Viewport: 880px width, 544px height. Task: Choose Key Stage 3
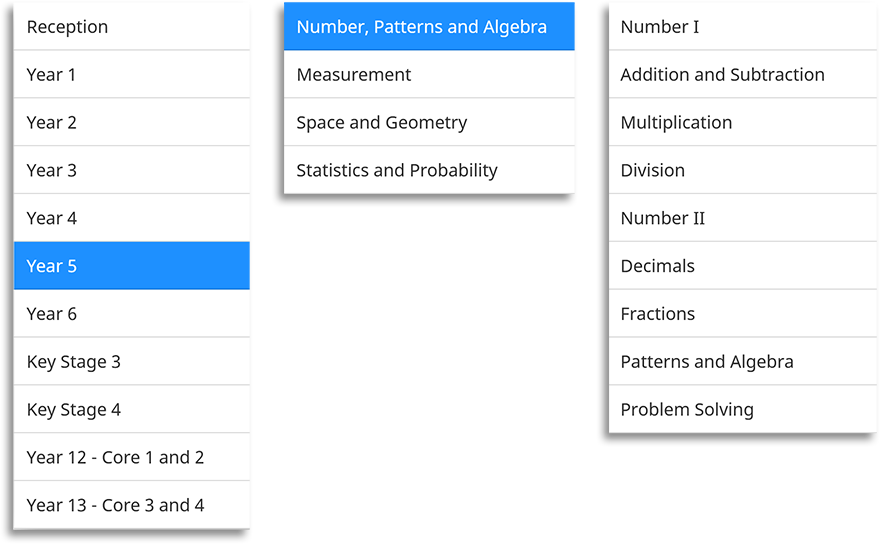point(73,362)
